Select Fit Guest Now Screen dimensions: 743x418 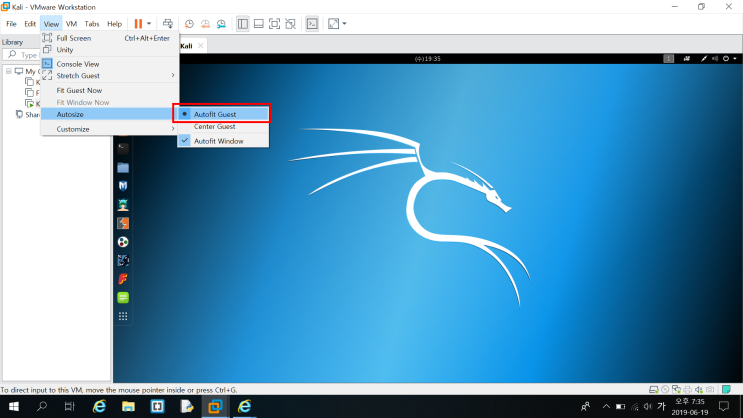(110, 90)
